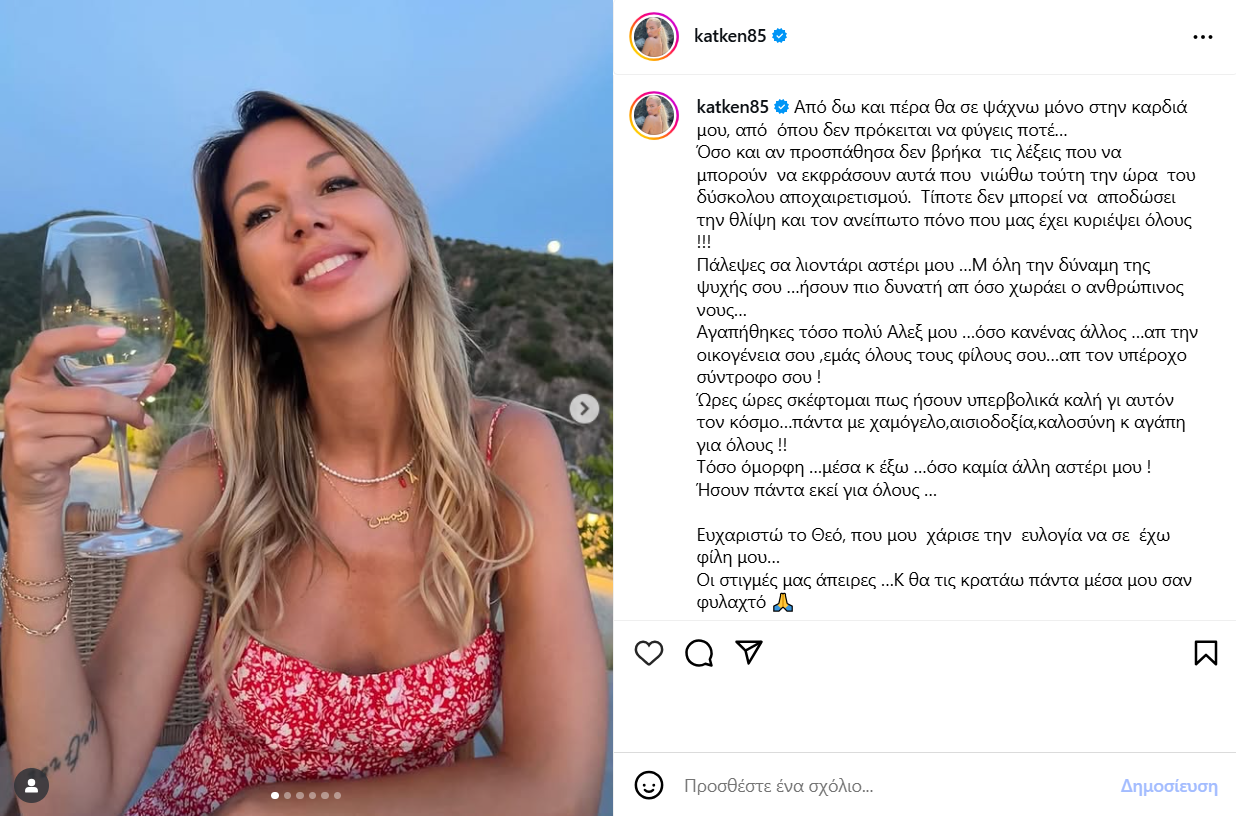Screen dimensions: 1236x816
Task: Click the verified badge in the header
Action: click(780, 36)
